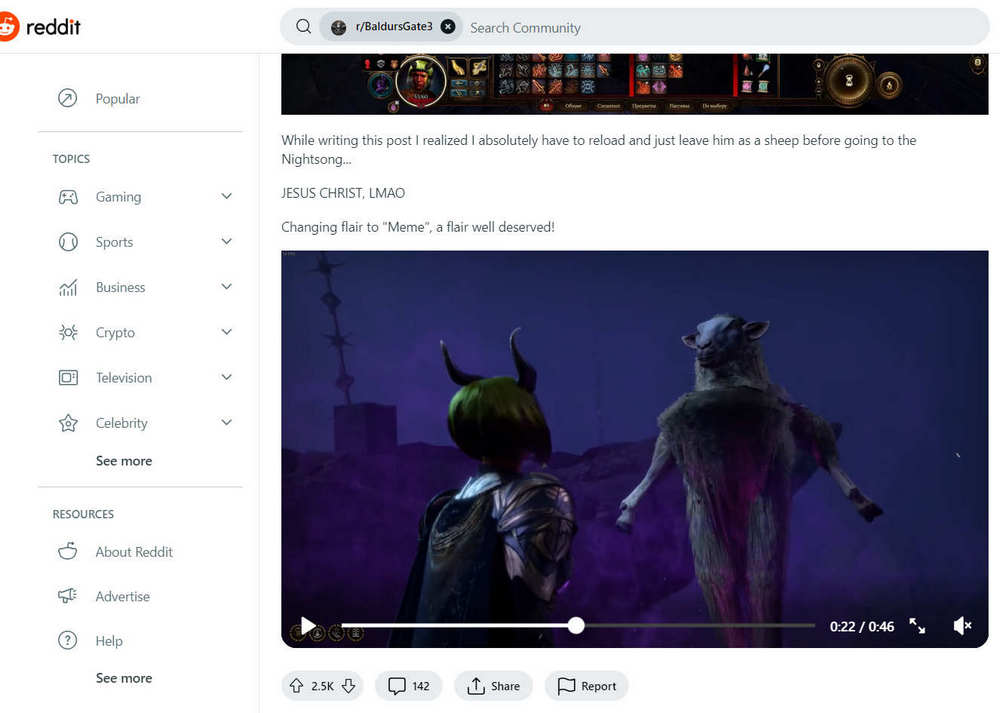Expand the Sports topic chevron
The image size is (1000, 713).
pyautogui.click(x=226, y=242)
